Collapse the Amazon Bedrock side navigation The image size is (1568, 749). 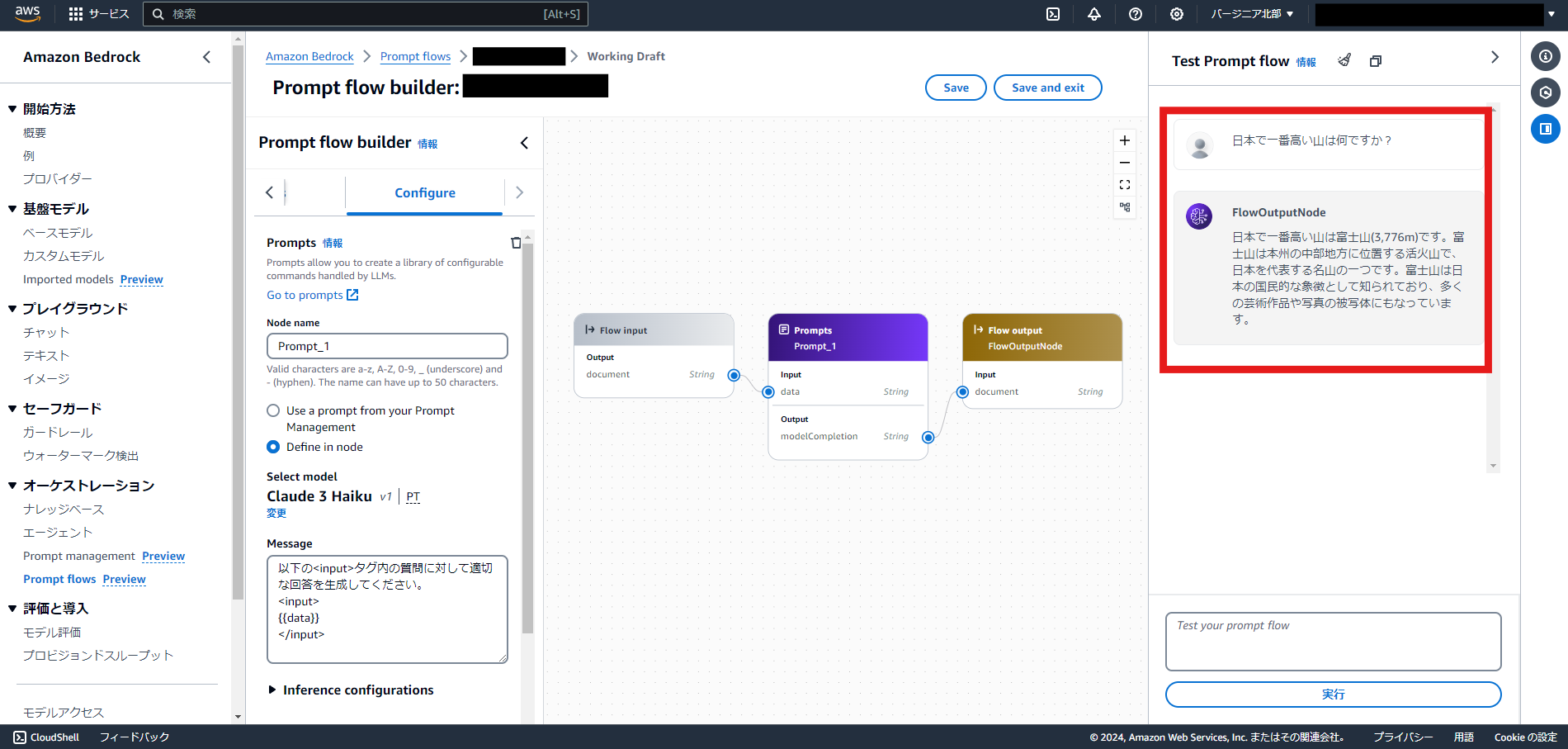[x=207, y=57]
